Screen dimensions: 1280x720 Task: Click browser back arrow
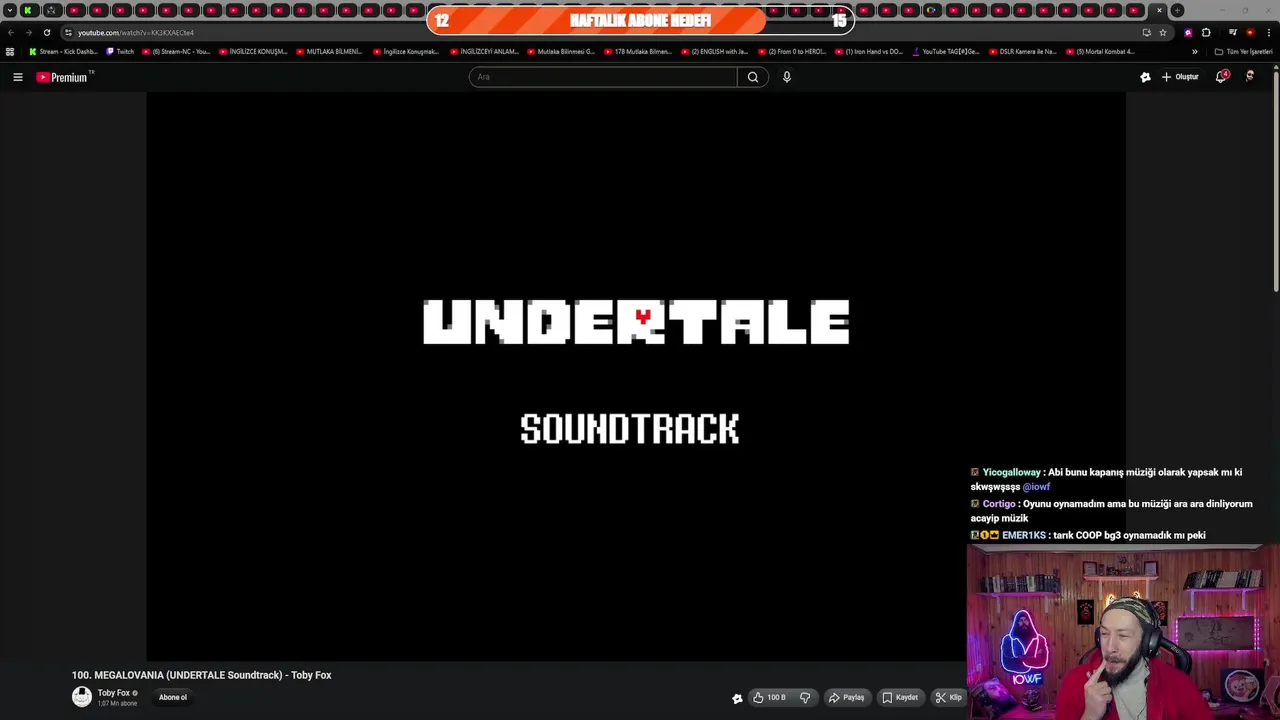point(11,32)
